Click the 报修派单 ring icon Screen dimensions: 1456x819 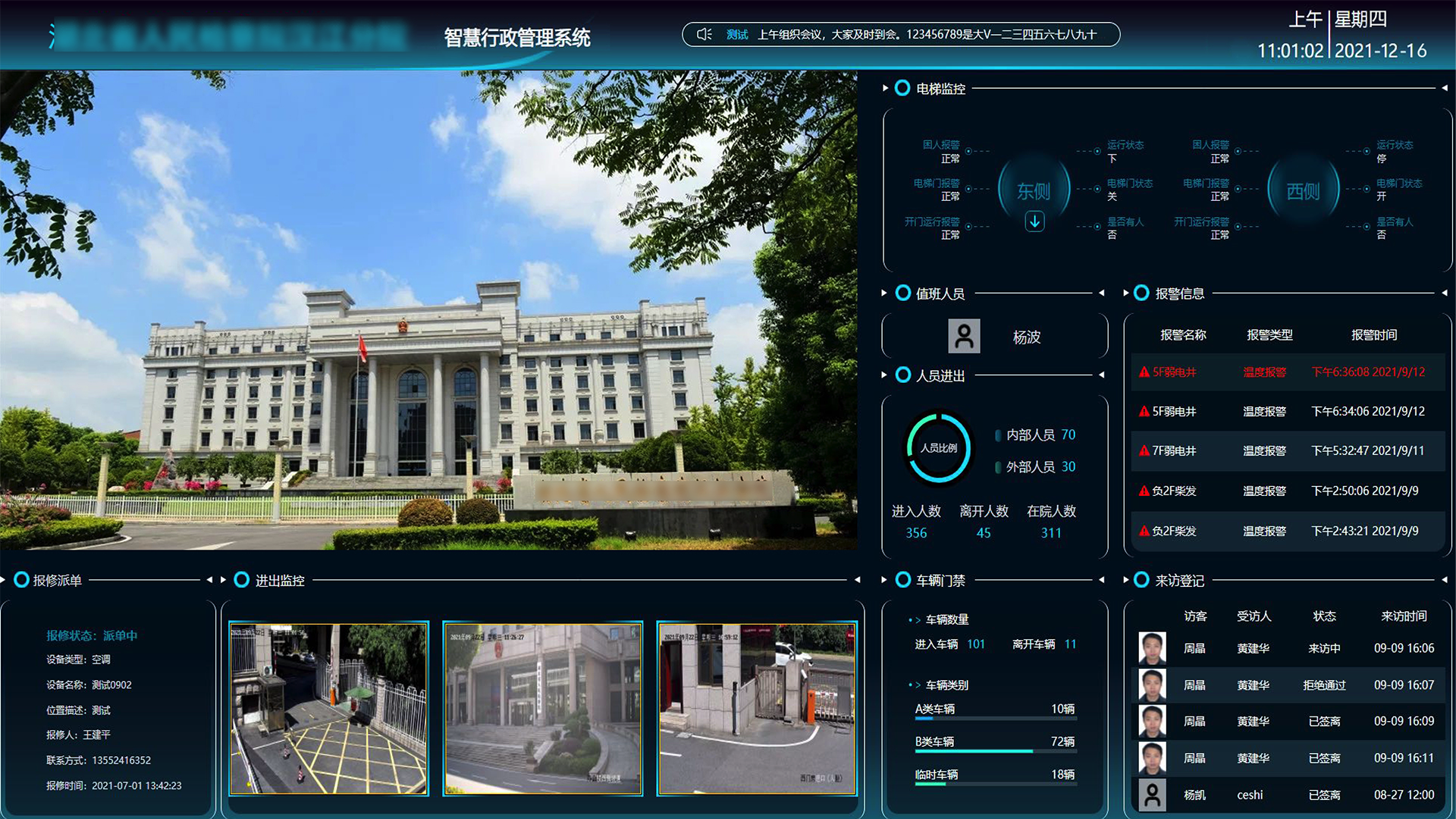21,579
